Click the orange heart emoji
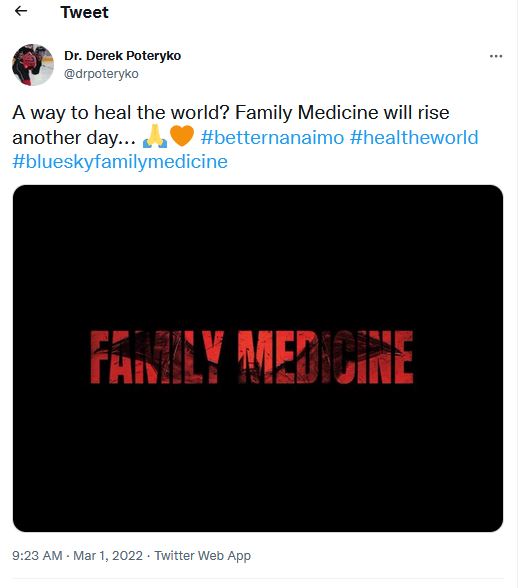The image size is (519, 588). pos(182,136)
